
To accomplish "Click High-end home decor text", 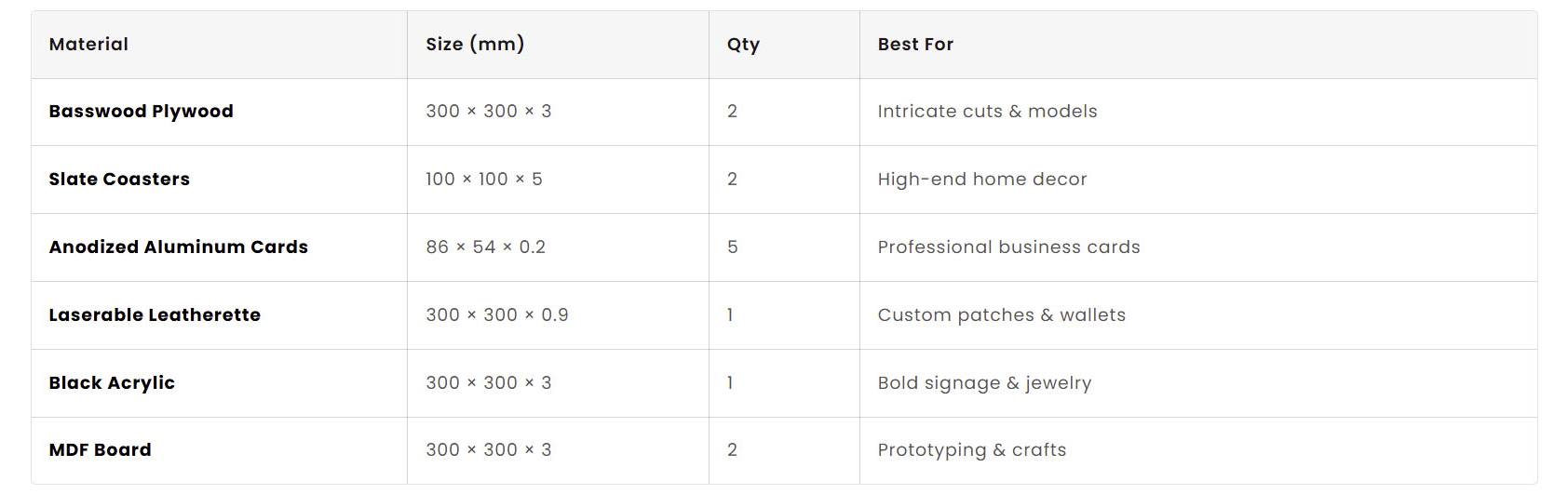I will (x=982, y=180).
